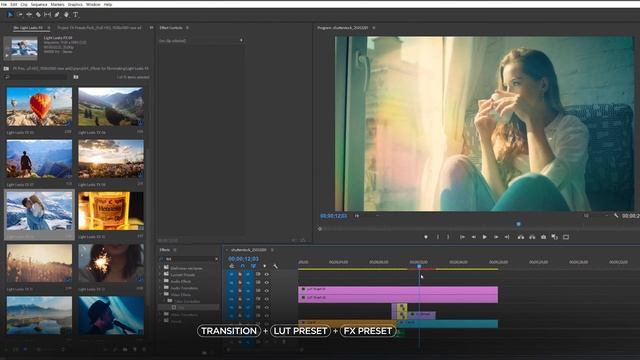
Task: Hide the upper pink LUT clip's track
Action: [267, 291]
